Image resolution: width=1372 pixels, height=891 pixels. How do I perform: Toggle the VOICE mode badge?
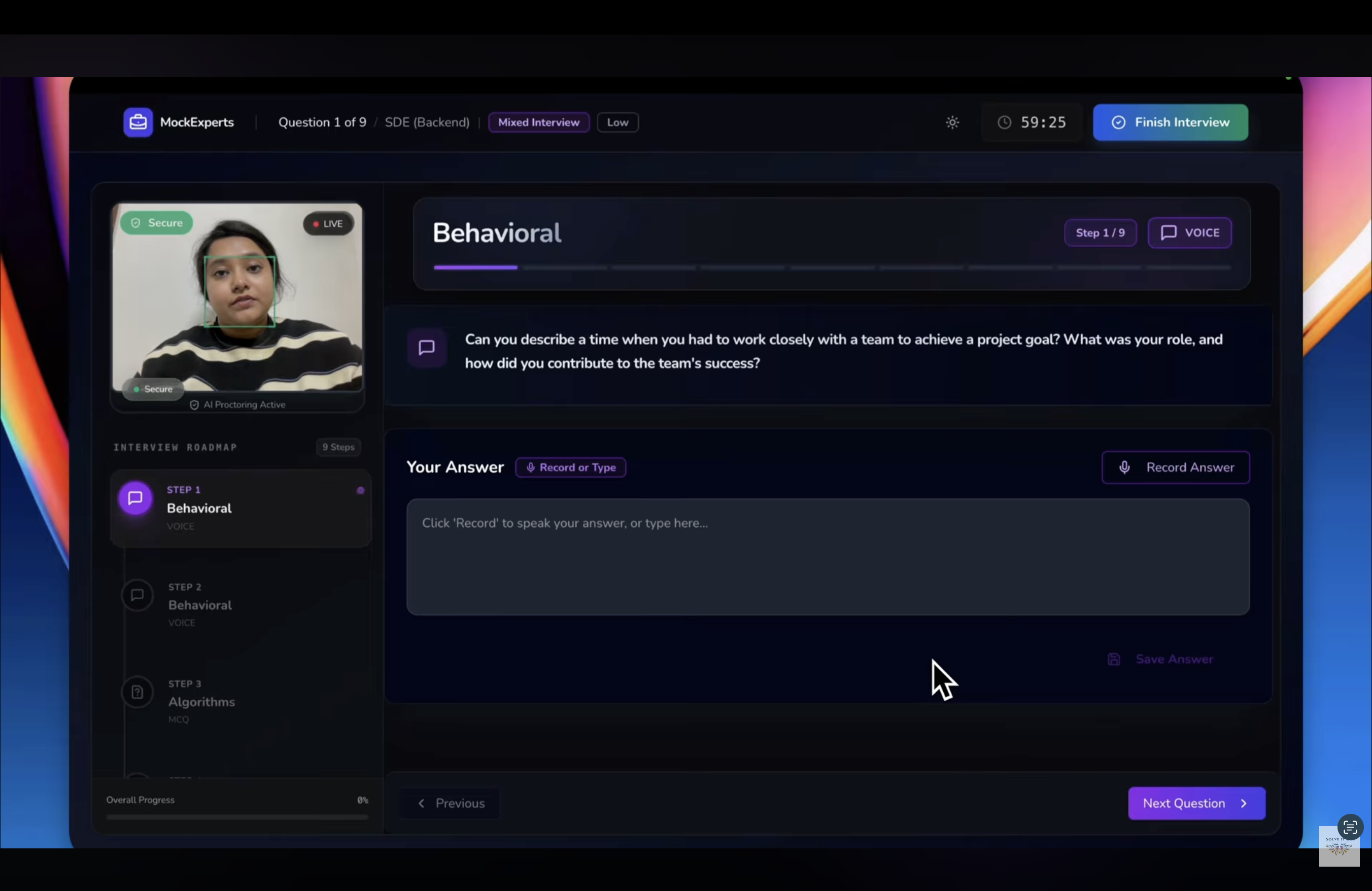point(1189,233)
